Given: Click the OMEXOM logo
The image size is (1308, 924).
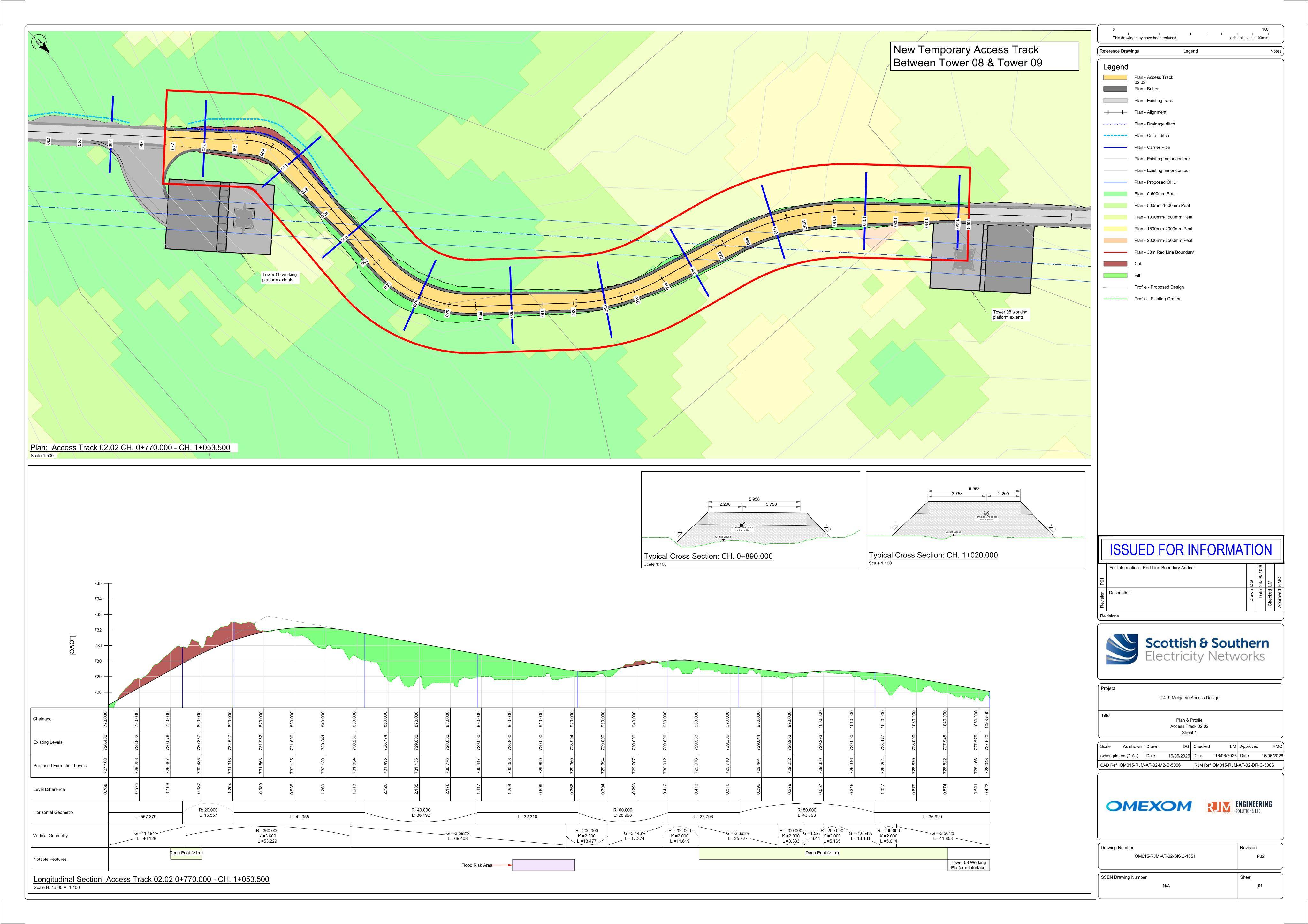Looking at the screenshot, I should point(1148,806).
